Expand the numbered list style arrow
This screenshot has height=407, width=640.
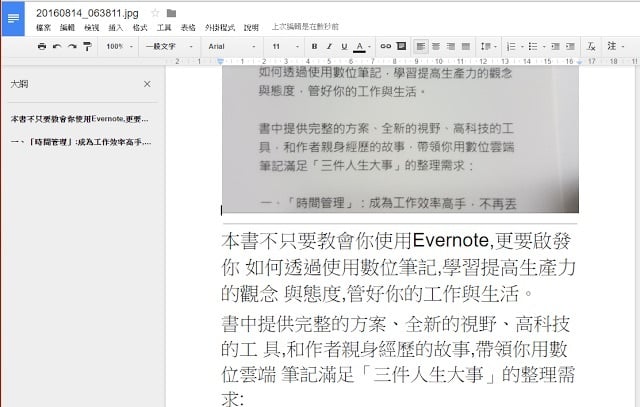coord(522,47)
